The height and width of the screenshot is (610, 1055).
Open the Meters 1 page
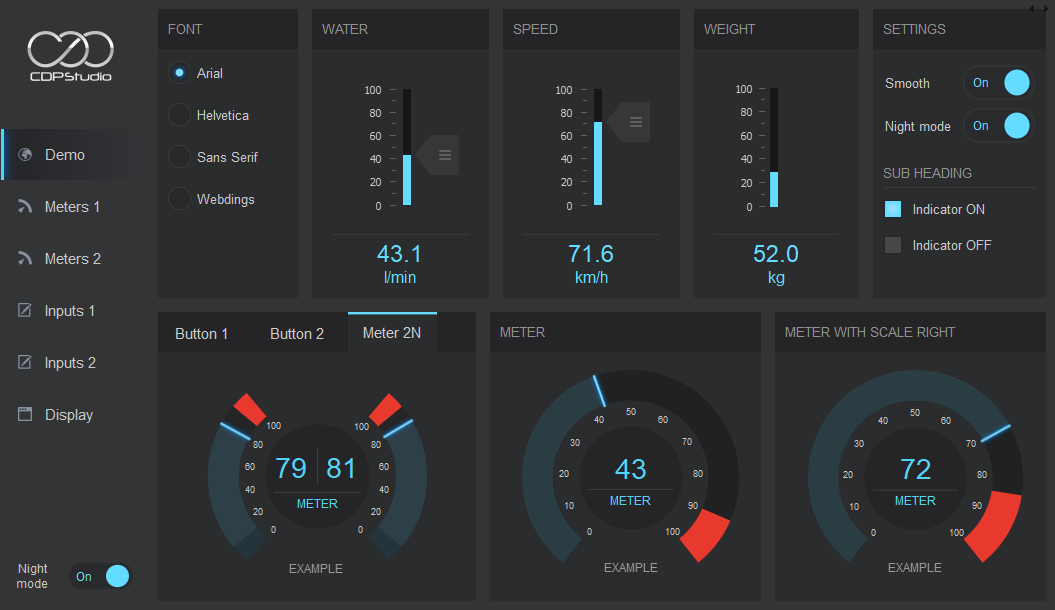coord(71,206)
